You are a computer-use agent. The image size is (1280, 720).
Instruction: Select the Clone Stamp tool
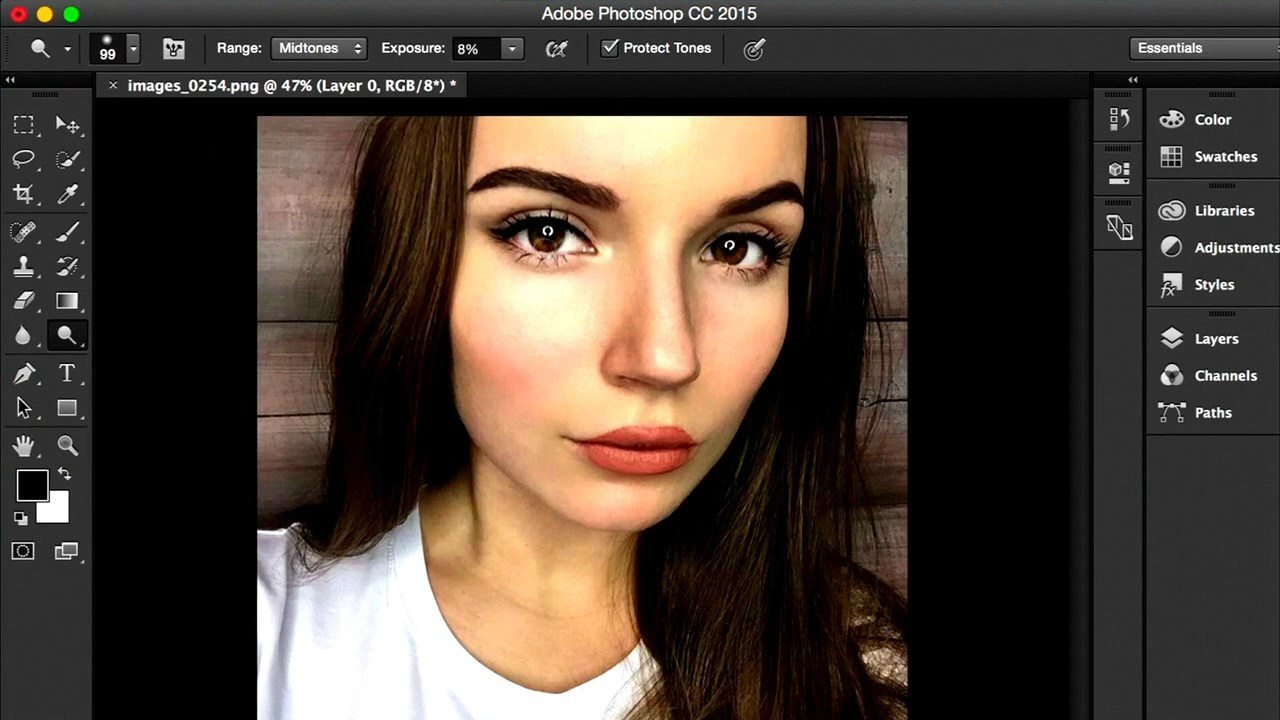23,267
